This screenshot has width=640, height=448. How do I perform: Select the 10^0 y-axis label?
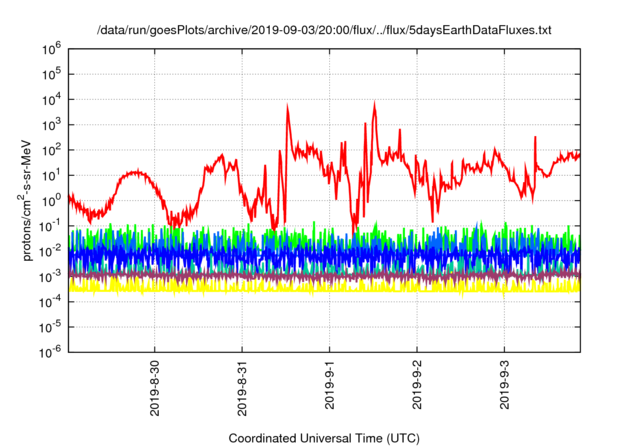[x=51, y=202]
